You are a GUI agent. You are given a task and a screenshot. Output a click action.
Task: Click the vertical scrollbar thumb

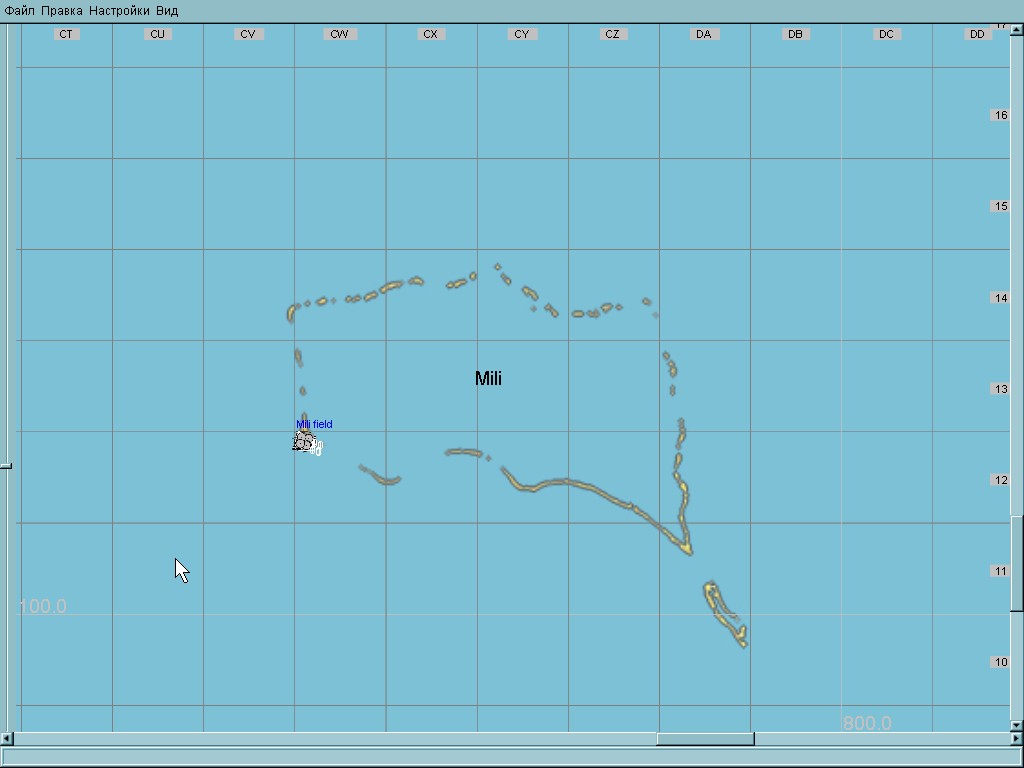click(1016, 564)
